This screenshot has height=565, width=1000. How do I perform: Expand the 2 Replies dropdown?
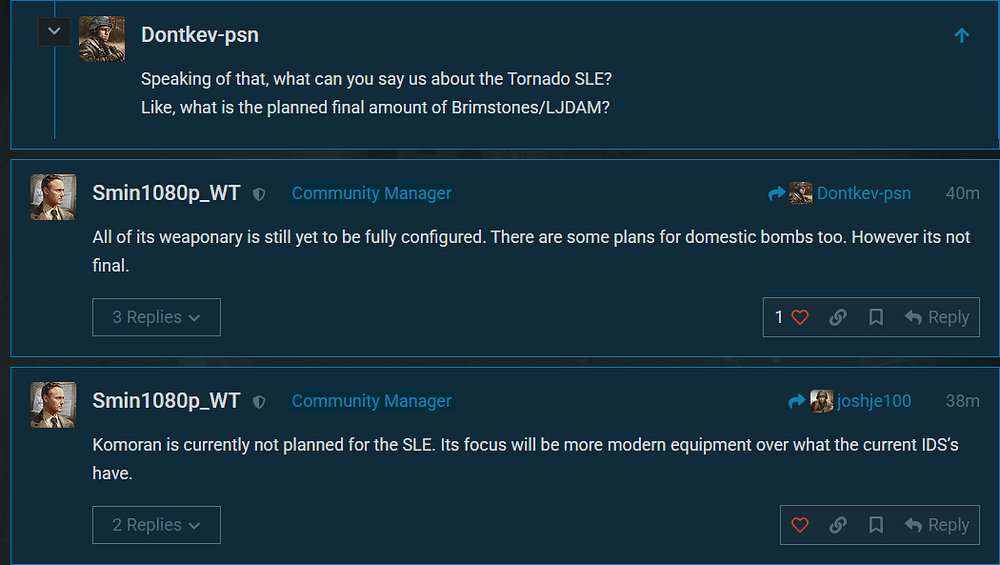(156, 525)
